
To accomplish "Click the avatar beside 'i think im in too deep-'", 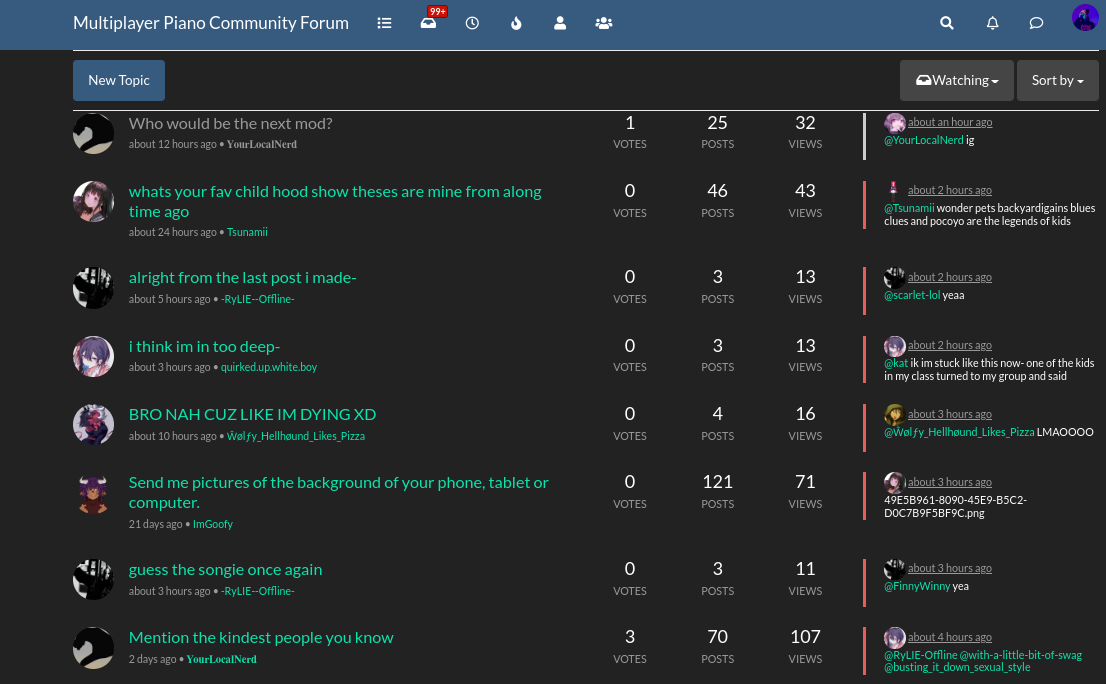I will 93,356.
